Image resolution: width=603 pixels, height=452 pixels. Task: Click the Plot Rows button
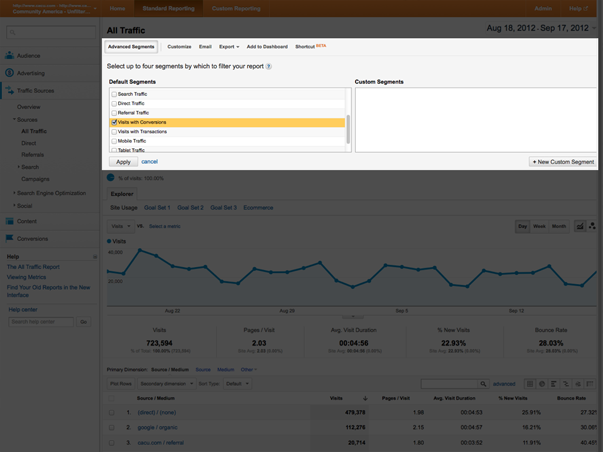point(121,384)
